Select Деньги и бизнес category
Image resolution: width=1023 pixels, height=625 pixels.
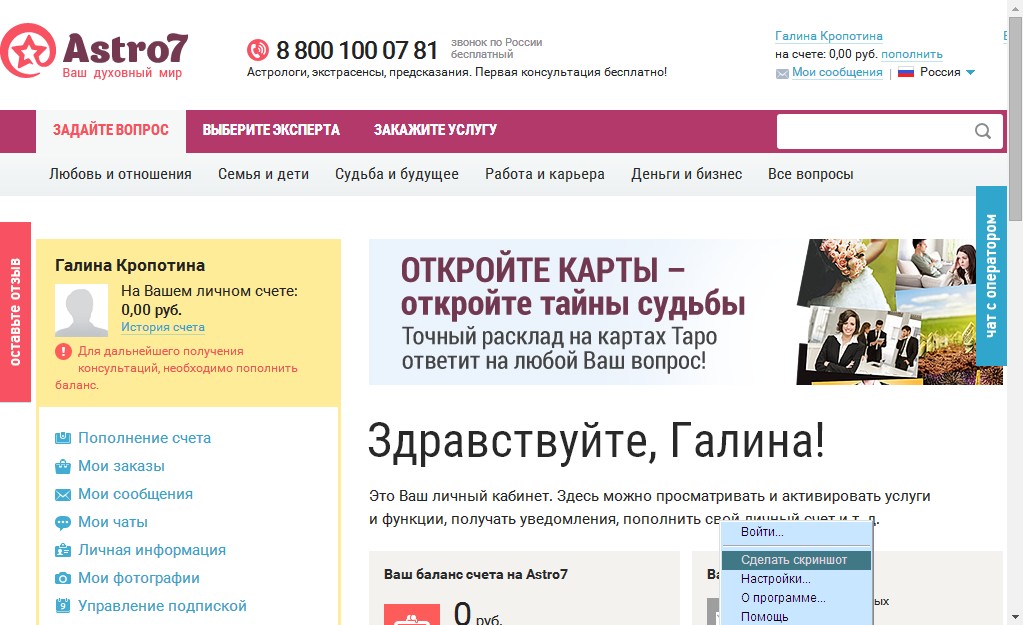[686, 174]
